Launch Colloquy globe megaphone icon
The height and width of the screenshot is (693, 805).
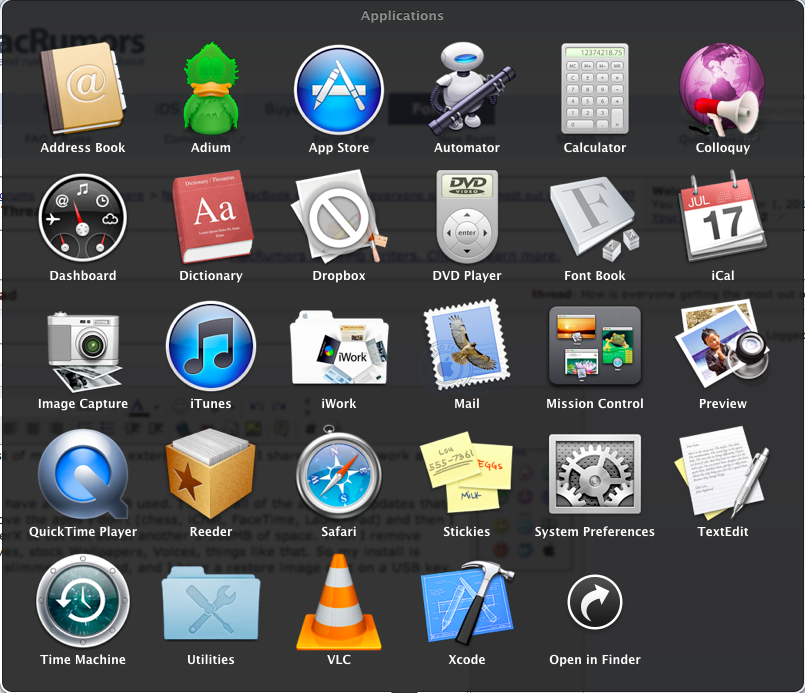[x=722, y=89]
